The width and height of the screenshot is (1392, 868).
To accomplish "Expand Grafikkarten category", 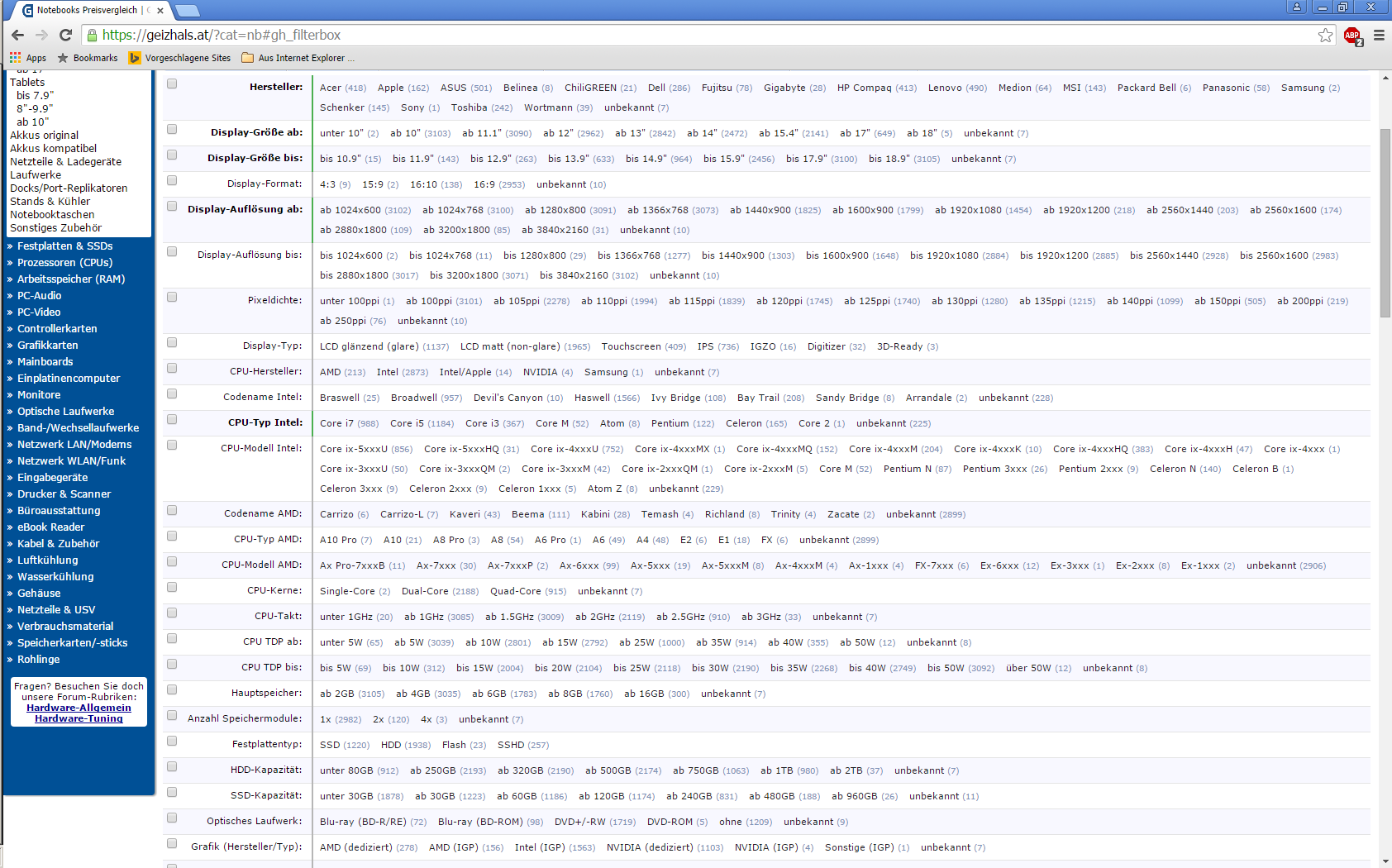I will click(47, 345).
